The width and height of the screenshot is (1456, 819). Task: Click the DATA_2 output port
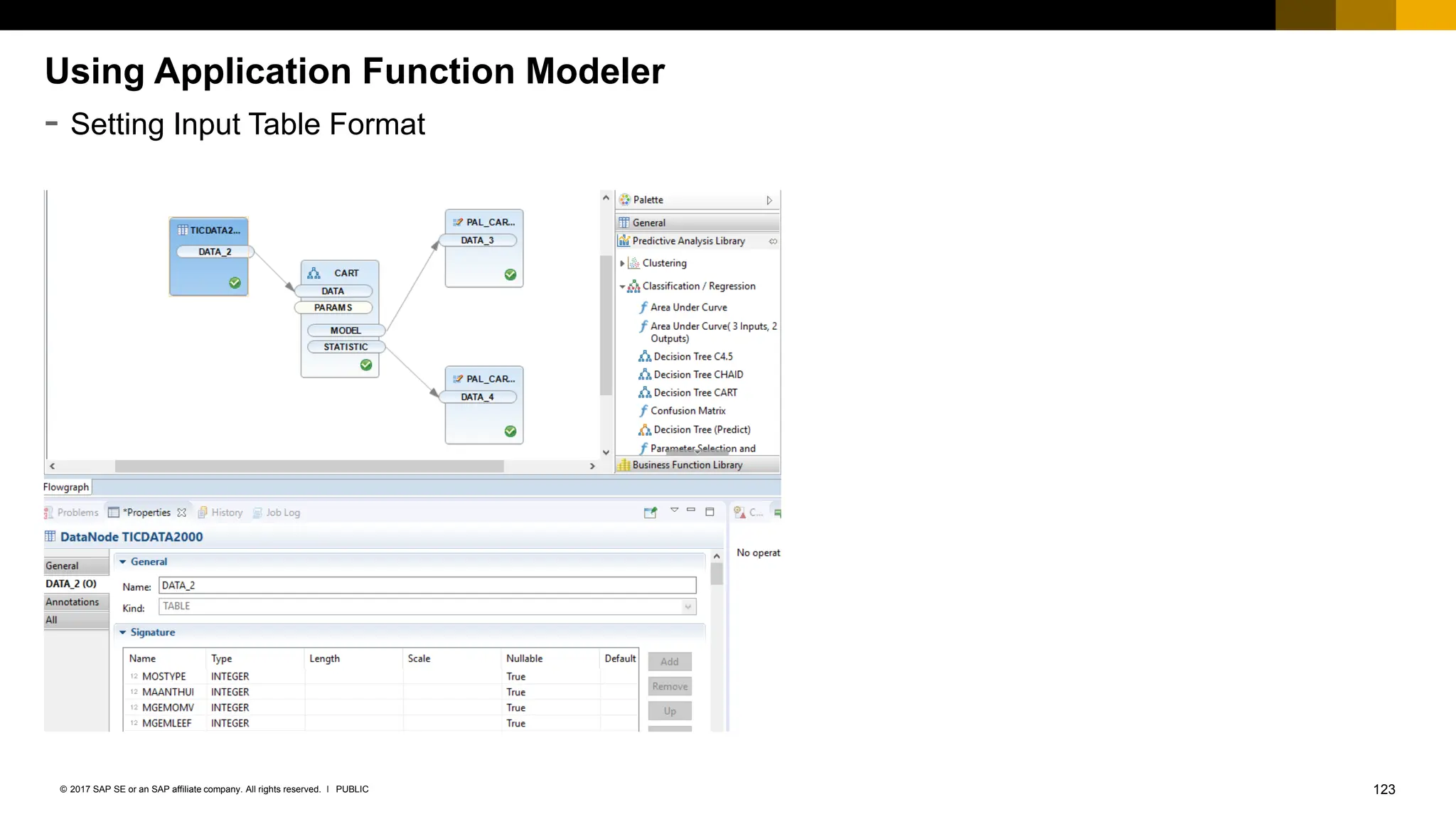(x=215, y=252)
